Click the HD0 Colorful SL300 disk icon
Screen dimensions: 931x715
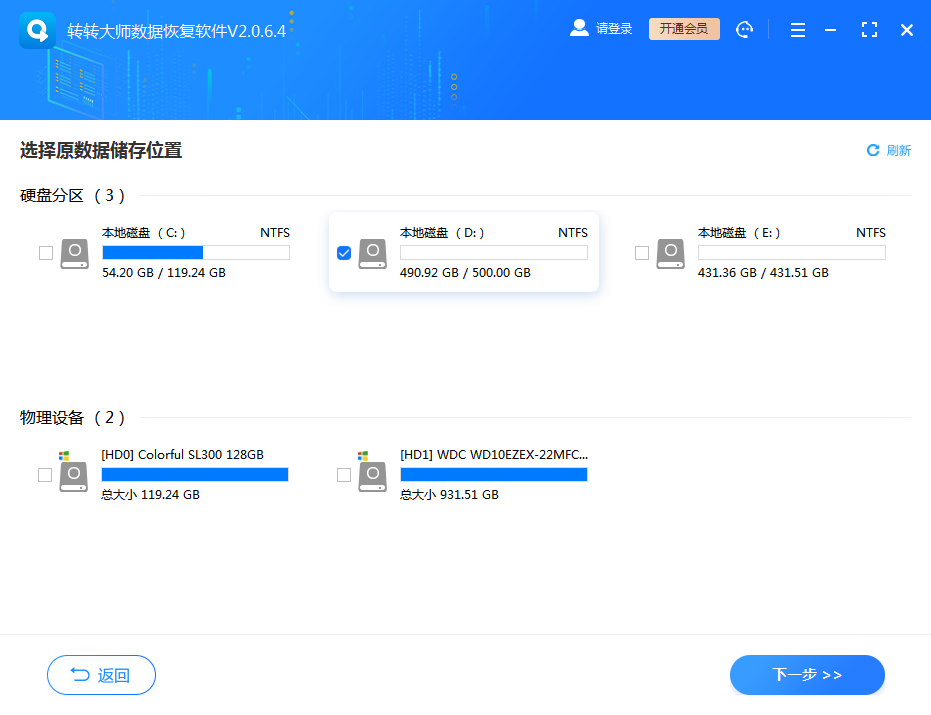click(x=73, y=475)
